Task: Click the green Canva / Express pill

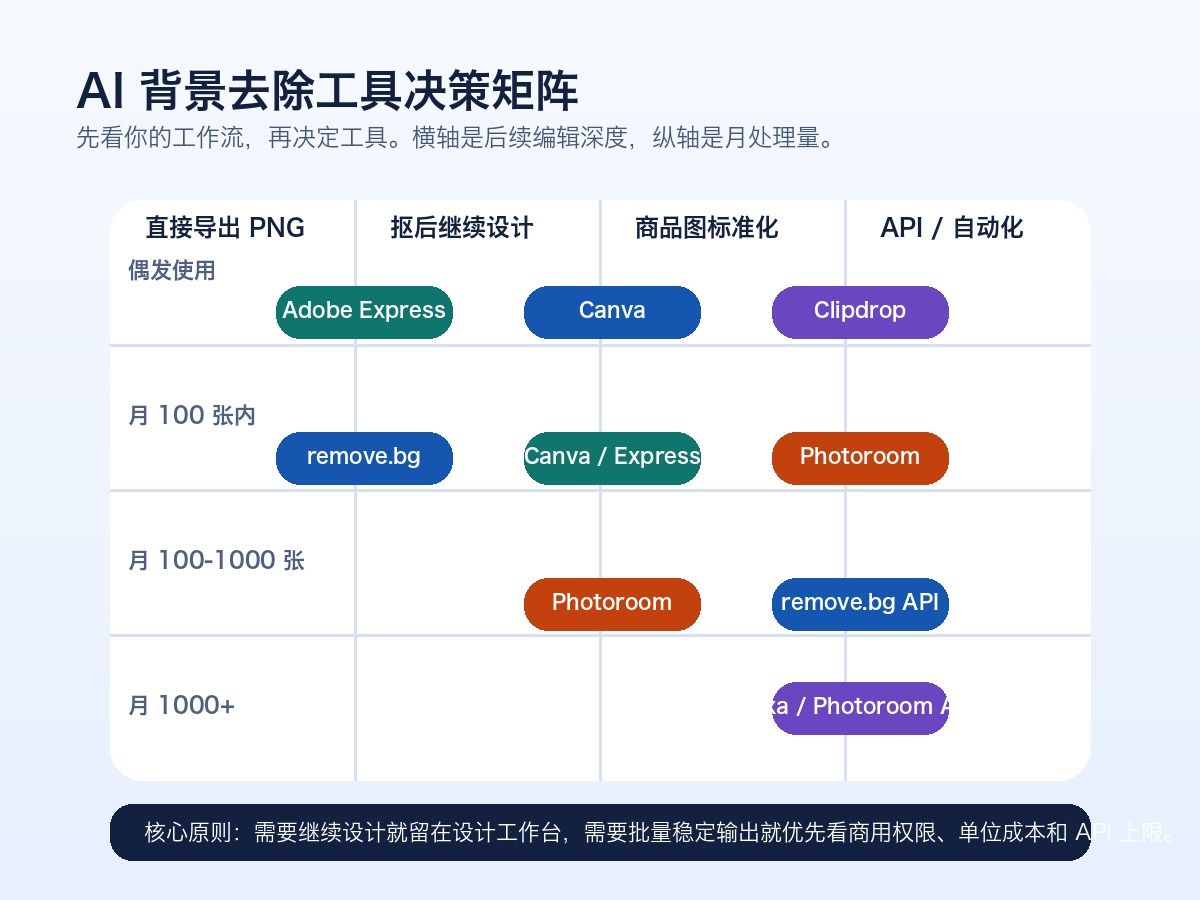Action: (612, 457)
